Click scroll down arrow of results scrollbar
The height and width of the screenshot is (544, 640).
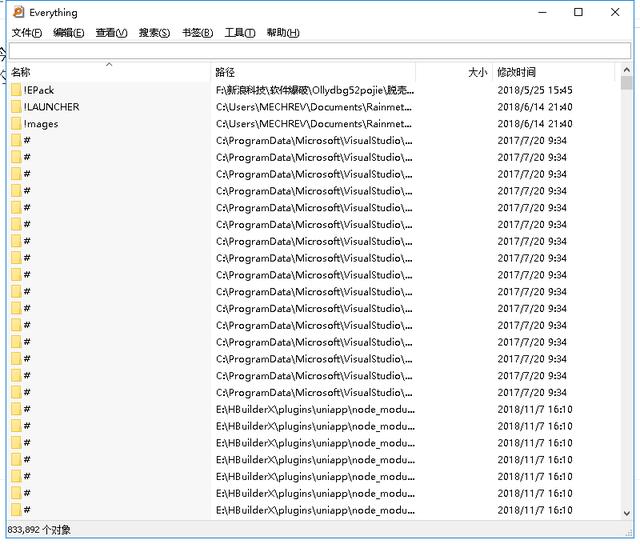click(627, 513)
